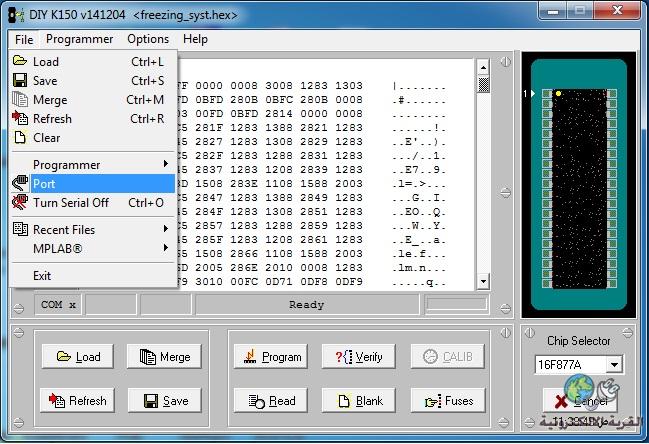The image size is (649, 444).
Task: Click the Merge documents icon in File menu
Action: [20, 99]
